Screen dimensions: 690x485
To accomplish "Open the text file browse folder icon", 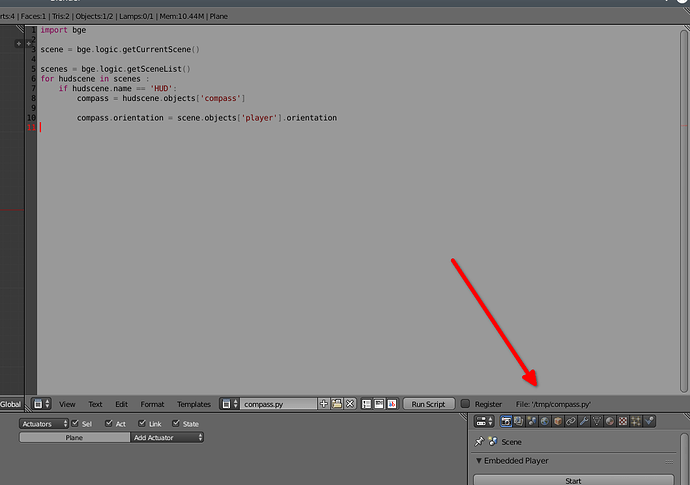I will [x=337, y=404].
